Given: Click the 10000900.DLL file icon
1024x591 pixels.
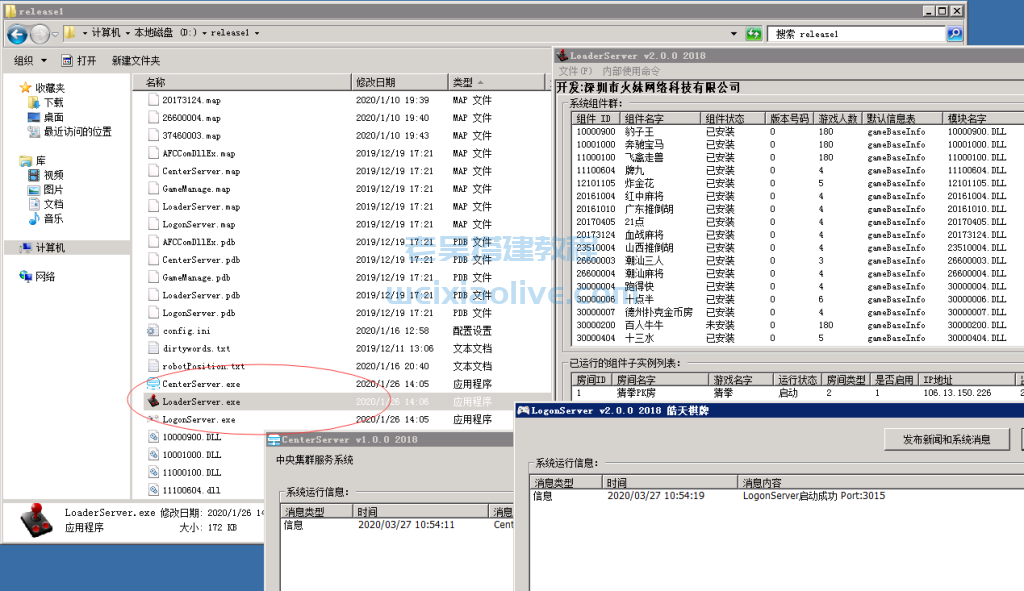Looking at the screenshot, I should pos(153,437).
